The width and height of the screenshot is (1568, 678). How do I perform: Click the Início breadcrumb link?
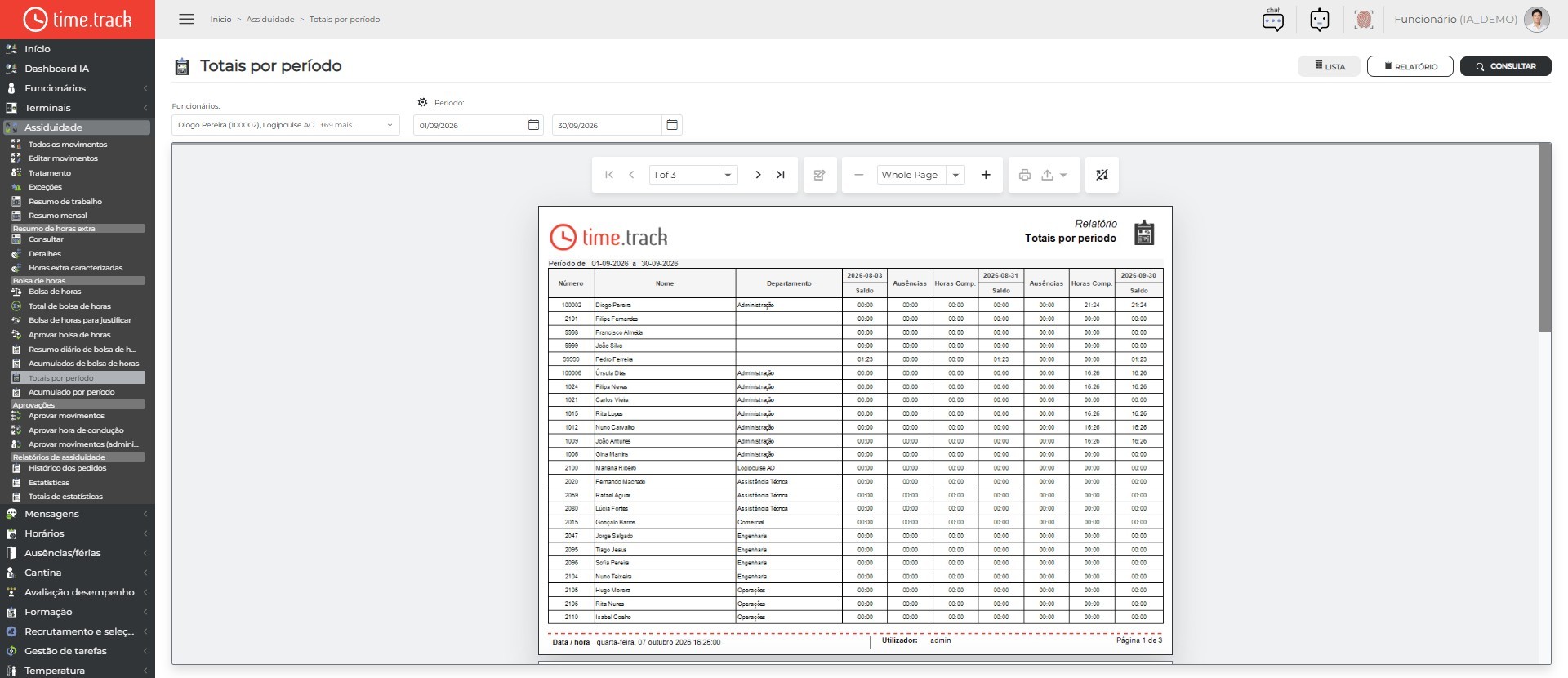(x=220, y=19)
